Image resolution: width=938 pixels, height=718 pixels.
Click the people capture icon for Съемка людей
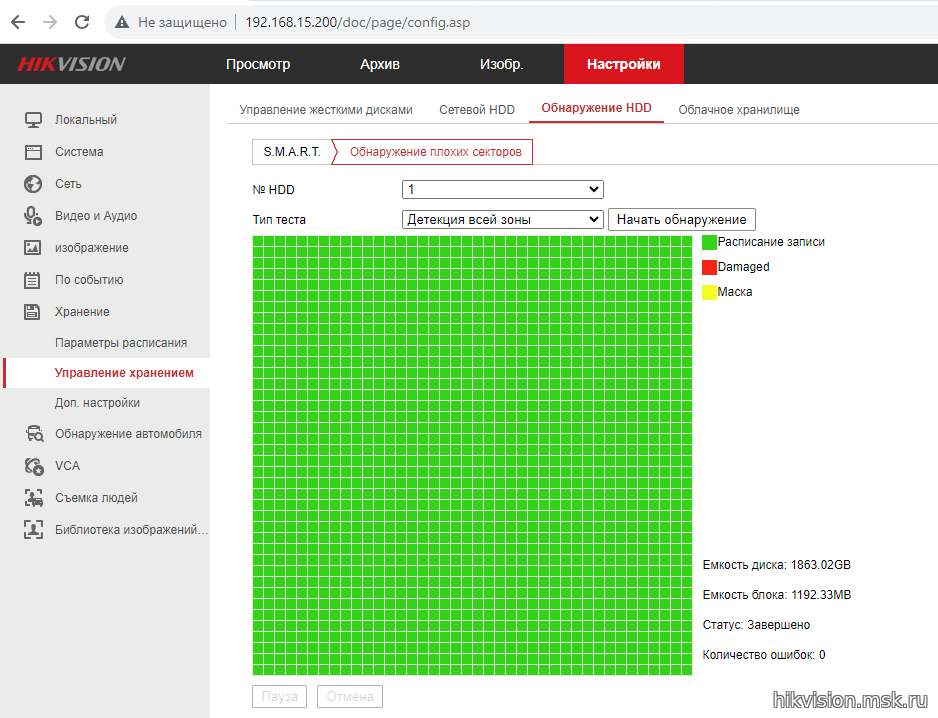pos(34,498)
